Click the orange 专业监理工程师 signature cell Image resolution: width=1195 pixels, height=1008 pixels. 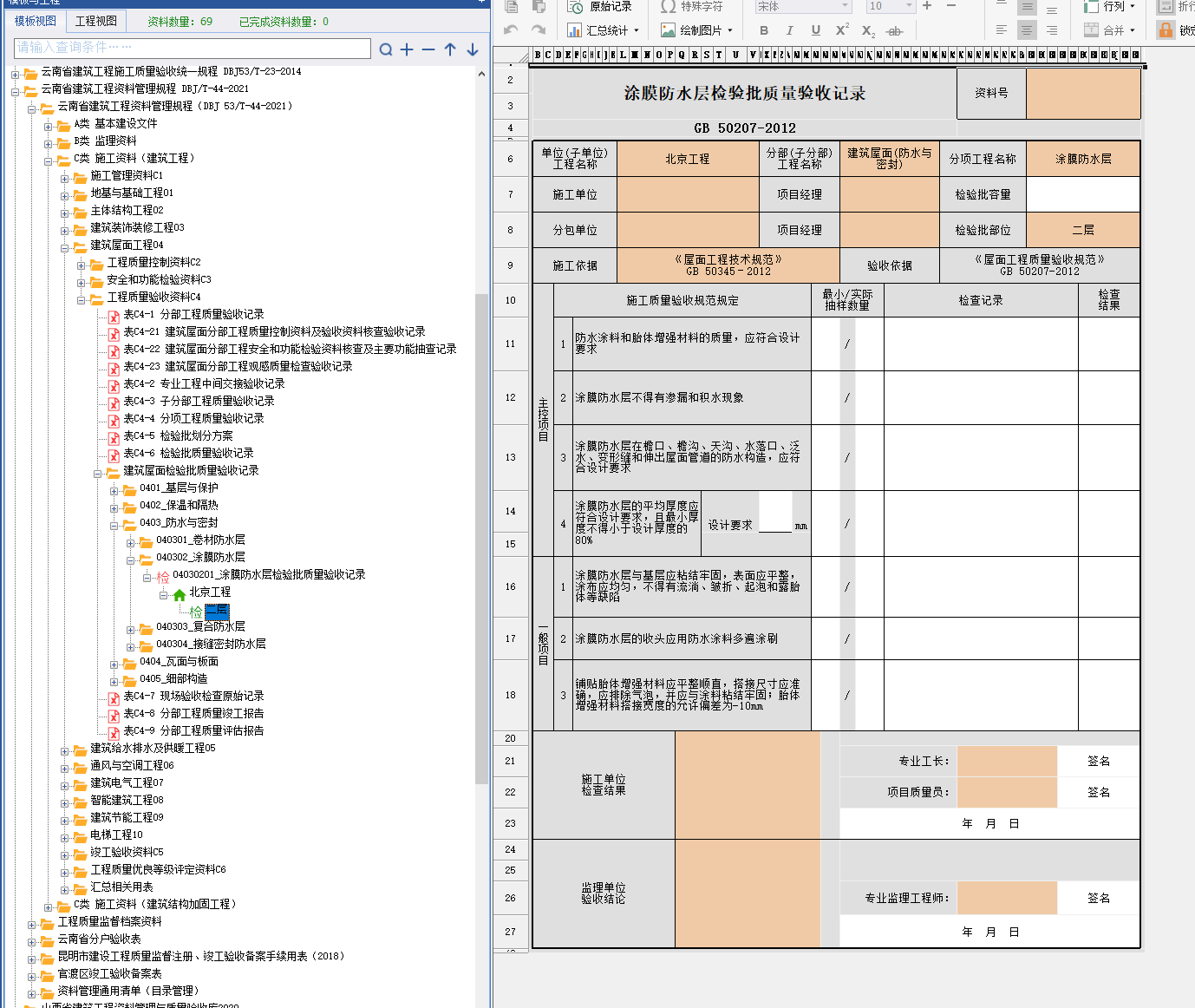tap(1007, 898)
